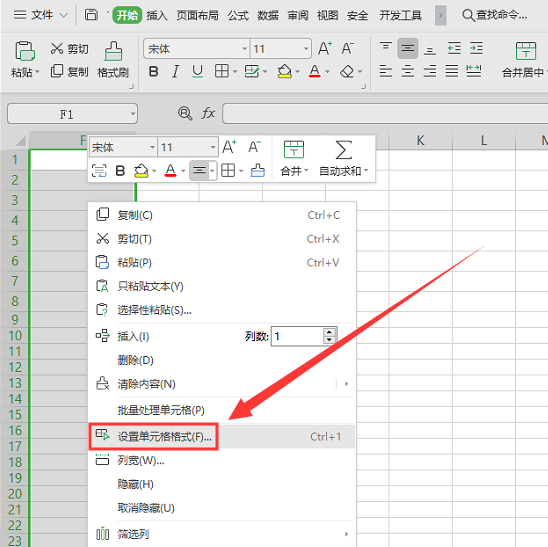Open the Name Box dropdown showing F1
Screen dimensions: 548x547
133,114
